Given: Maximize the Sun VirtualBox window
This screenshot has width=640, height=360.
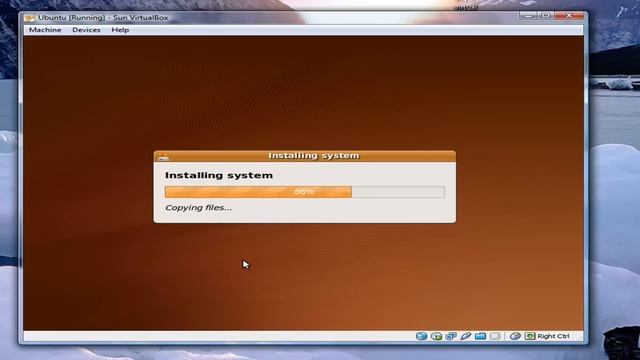Looking at the screenshot, I should (545, 16).
